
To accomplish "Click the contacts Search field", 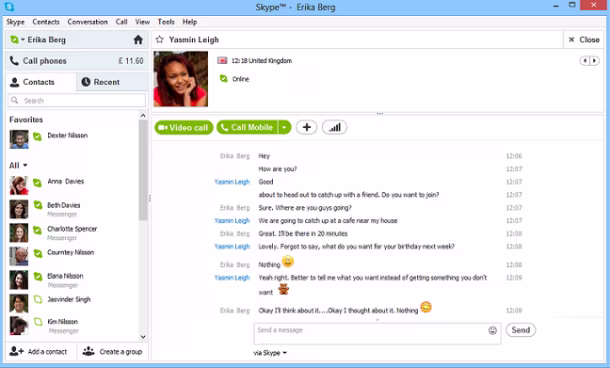I will (77, 100).
